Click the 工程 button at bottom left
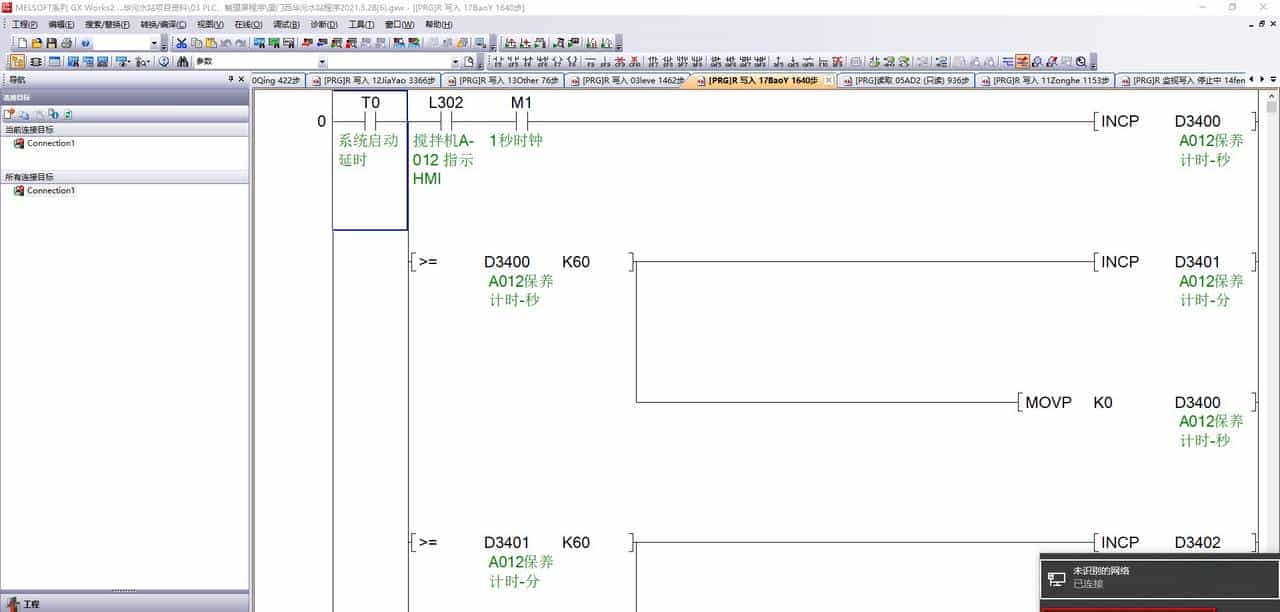Image resolution: width=1280 pixels, height=612 pixels. (x=31, y=604)
